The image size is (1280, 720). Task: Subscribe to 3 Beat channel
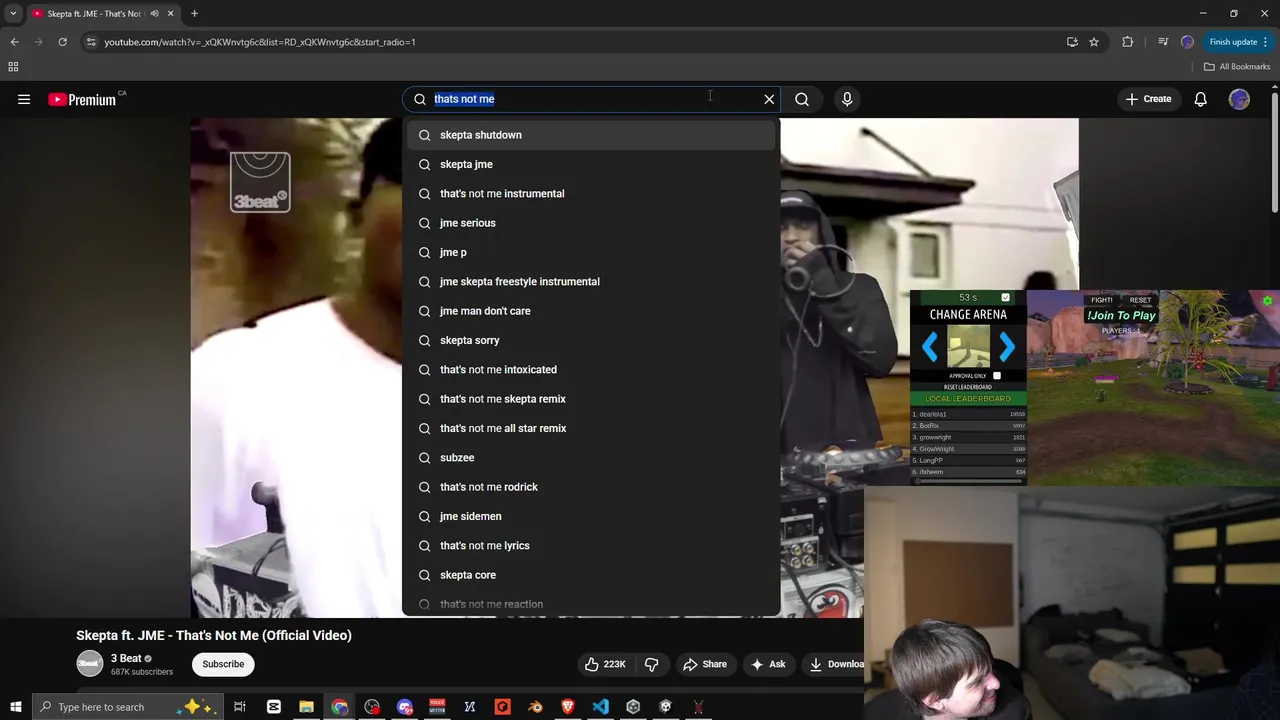point(223,664)
